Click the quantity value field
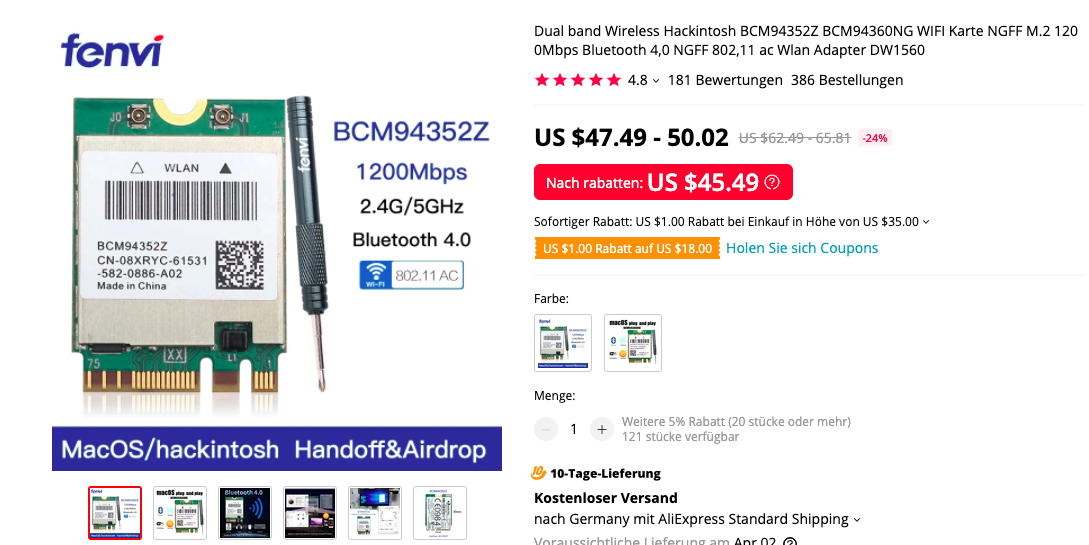Image resolution: width=1089 pixels, height=545 pixels. coord(574,430)
